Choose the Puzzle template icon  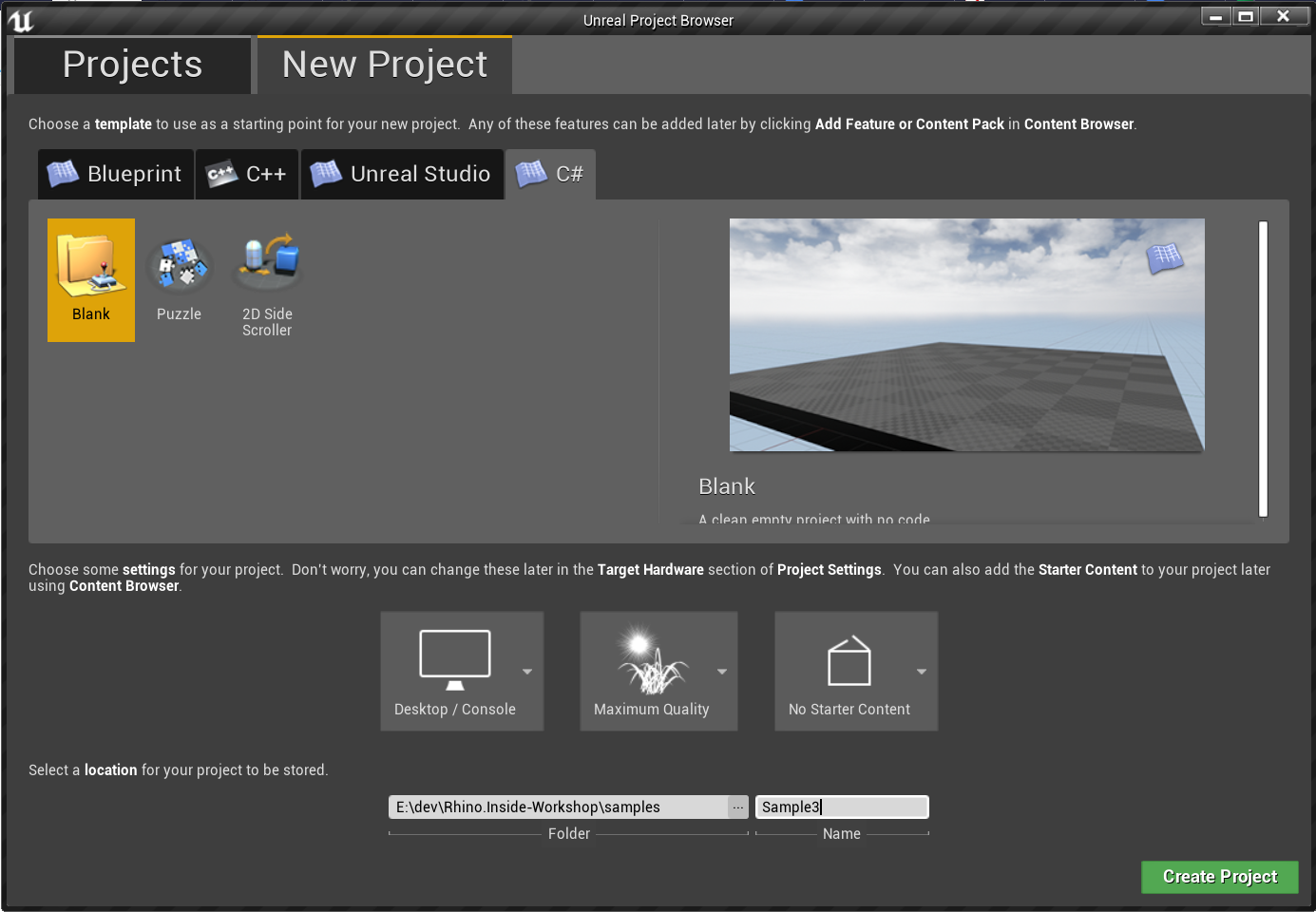179,265
